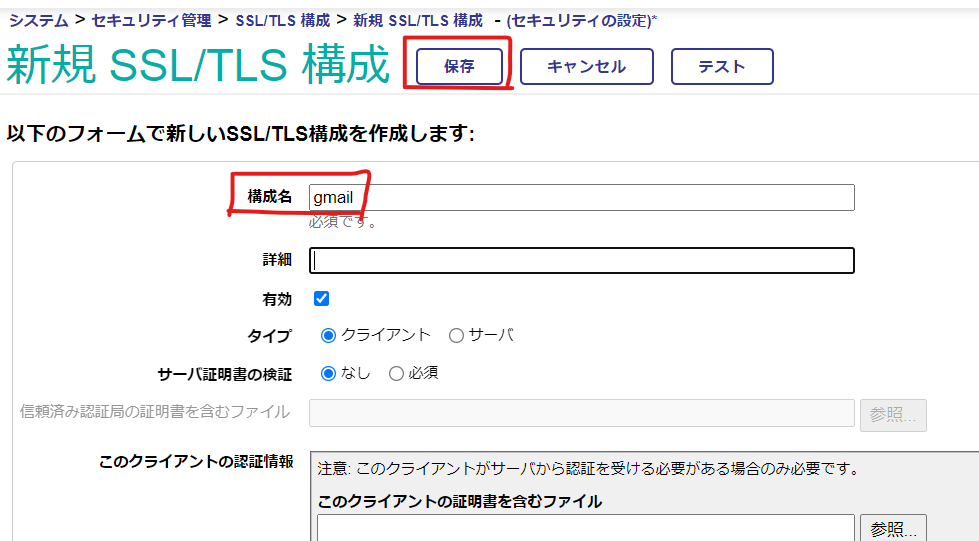Click the 構成名 field label
979x541 pixels.
[x=270, y=197]
